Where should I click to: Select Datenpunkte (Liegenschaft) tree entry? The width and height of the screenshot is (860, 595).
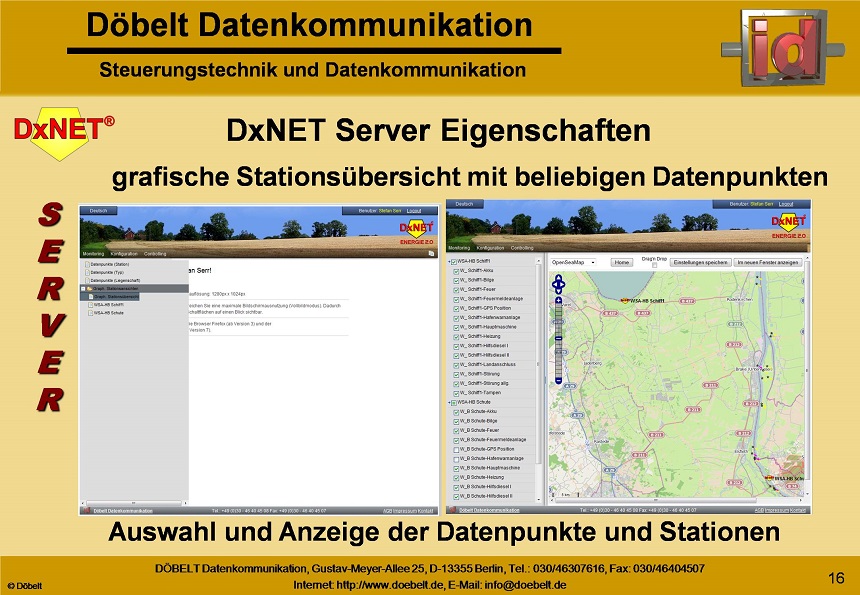(115, 280)
